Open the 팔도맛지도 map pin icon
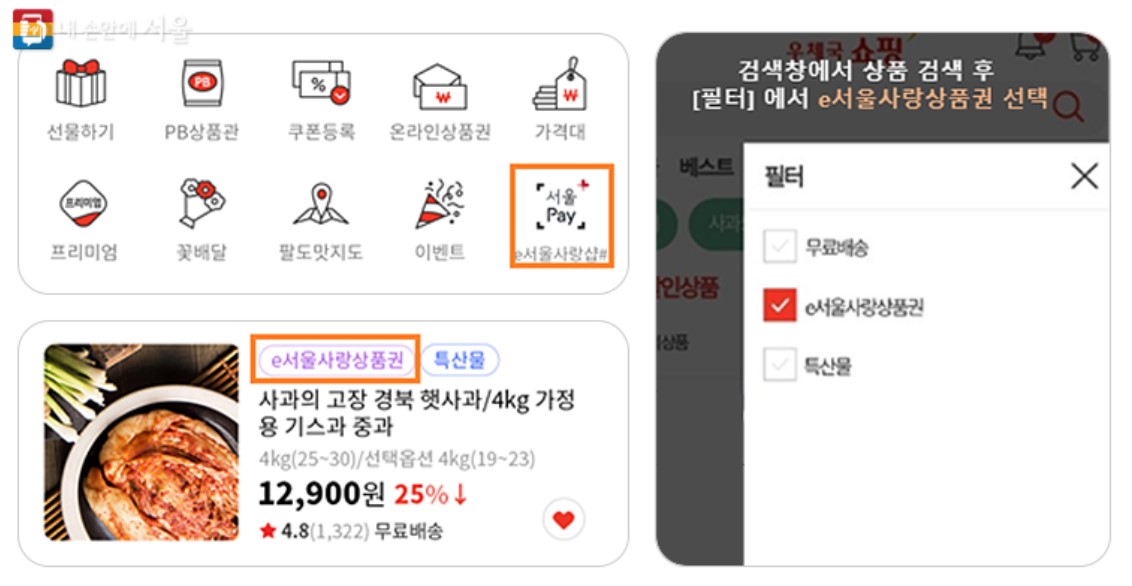 (321, 204)
